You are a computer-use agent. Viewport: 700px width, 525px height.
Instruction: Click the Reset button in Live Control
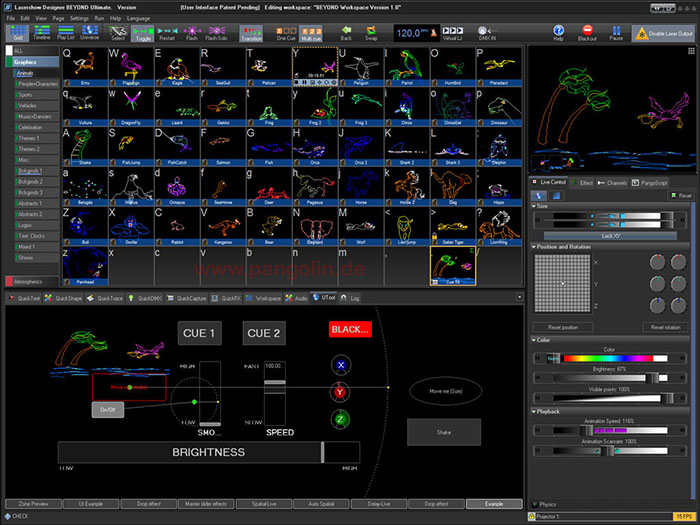pyautogui.click(x=681, y=196)
